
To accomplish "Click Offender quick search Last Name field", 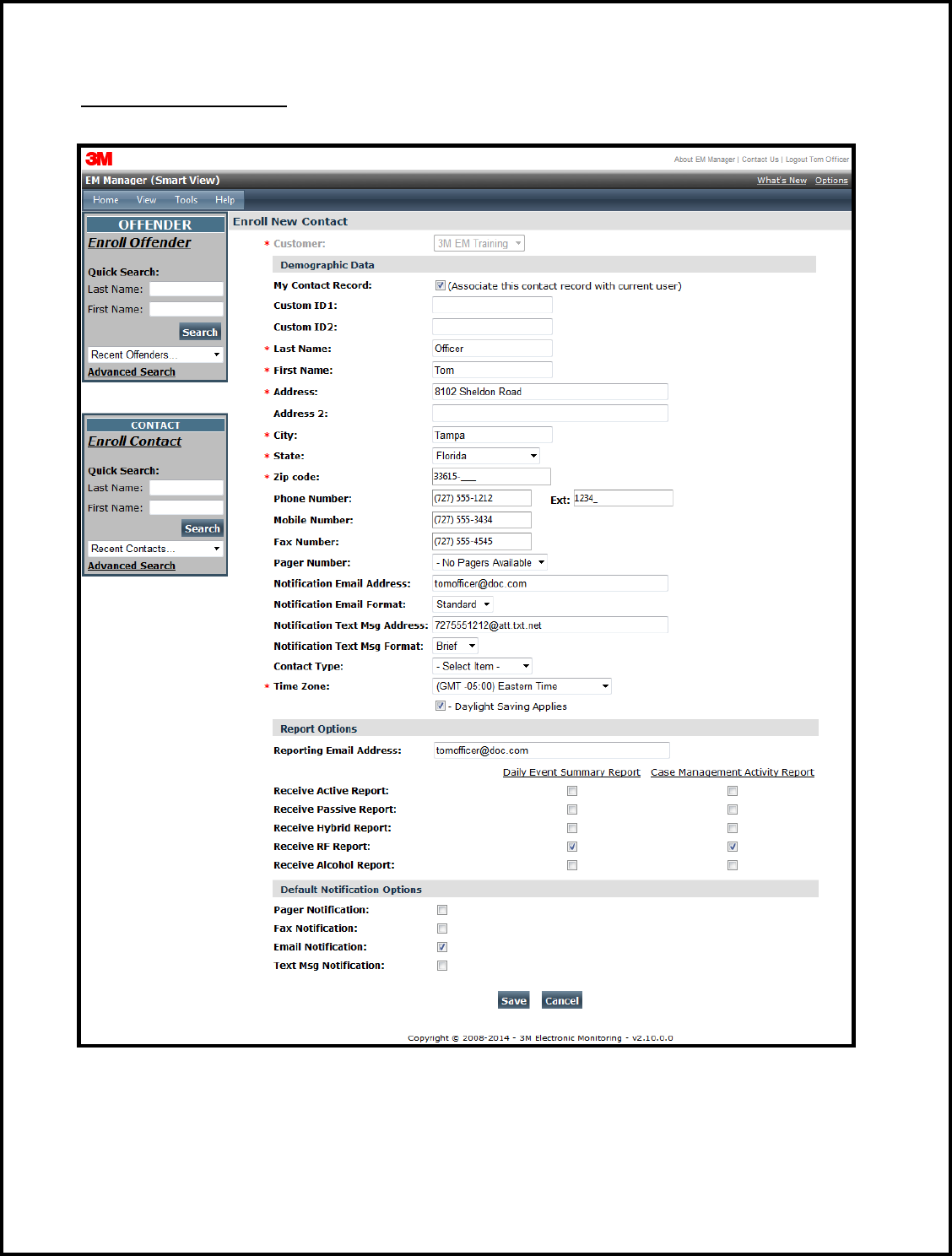I will pos(187,289).
